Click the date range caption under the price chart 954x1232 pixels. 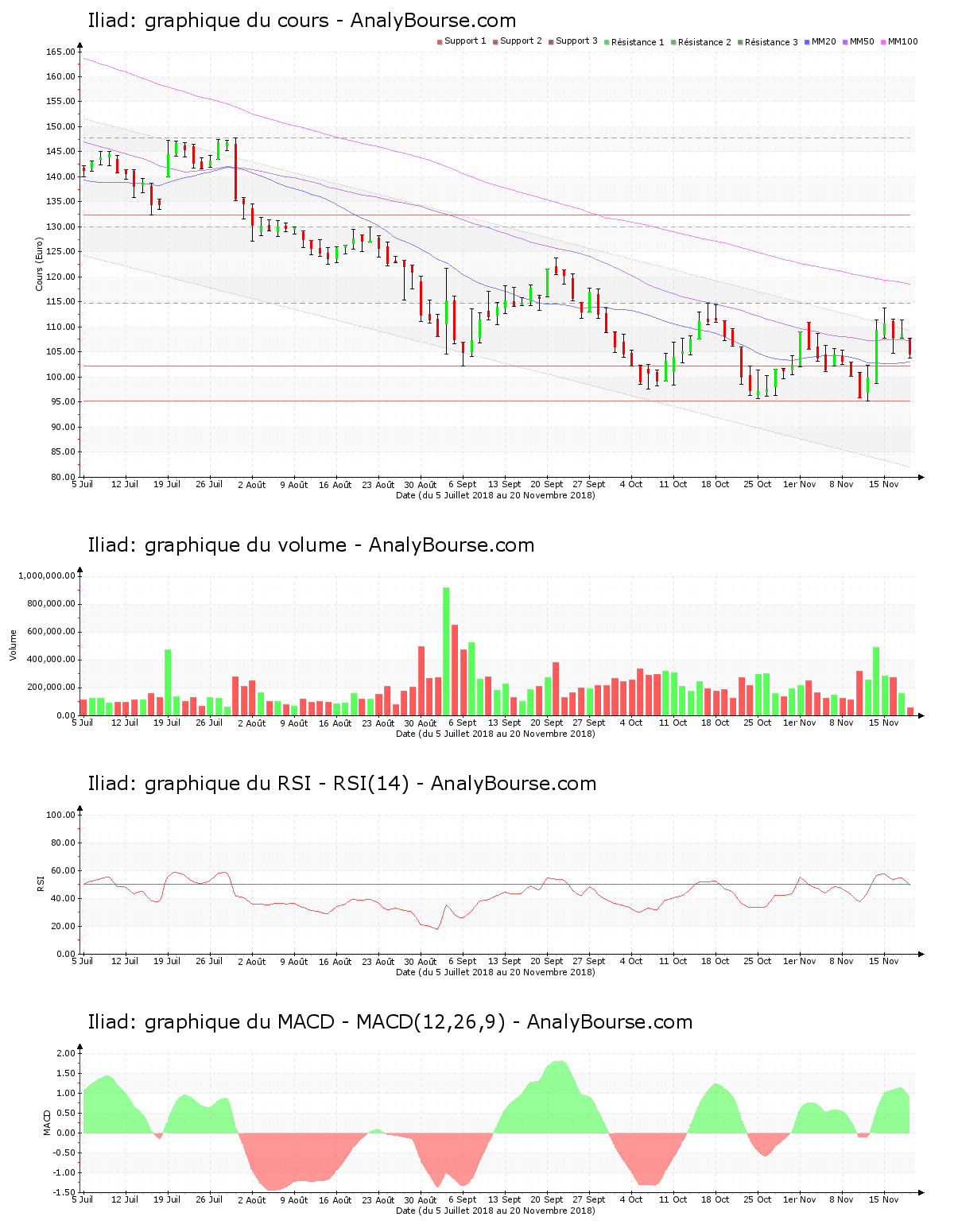pos(495,495)
